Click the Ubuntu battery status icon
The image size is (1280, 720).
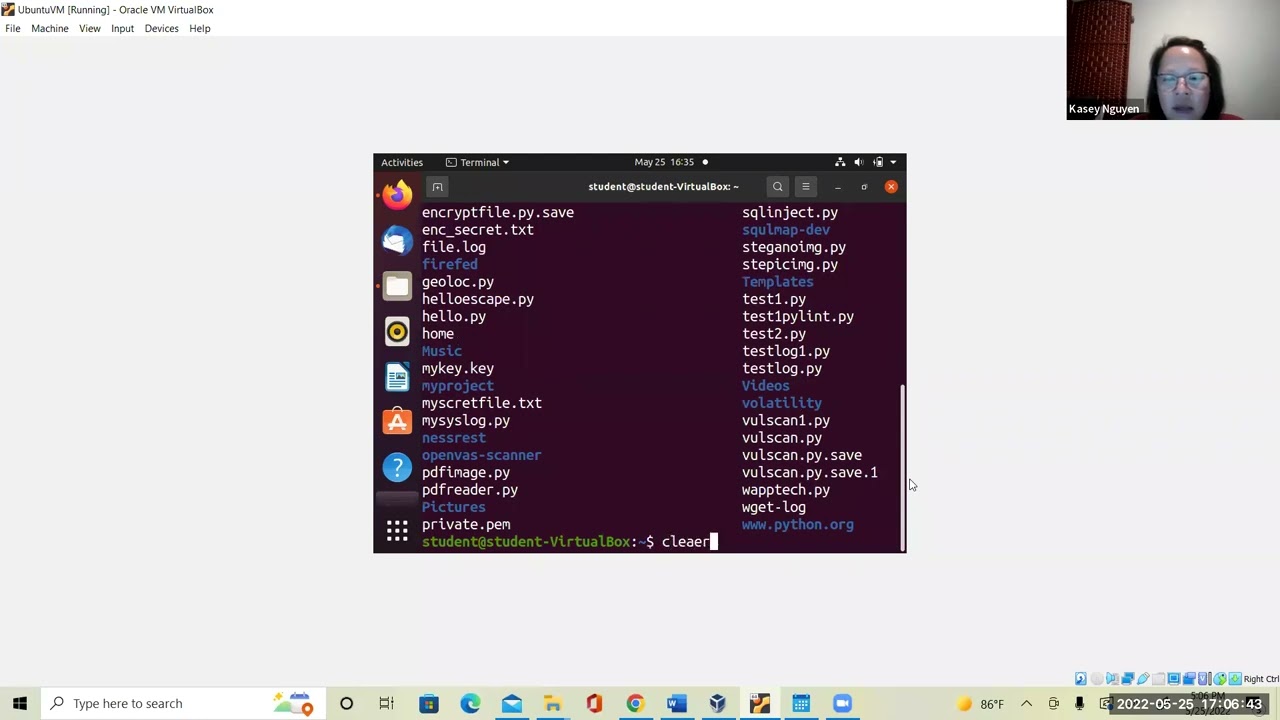point(877,162)
